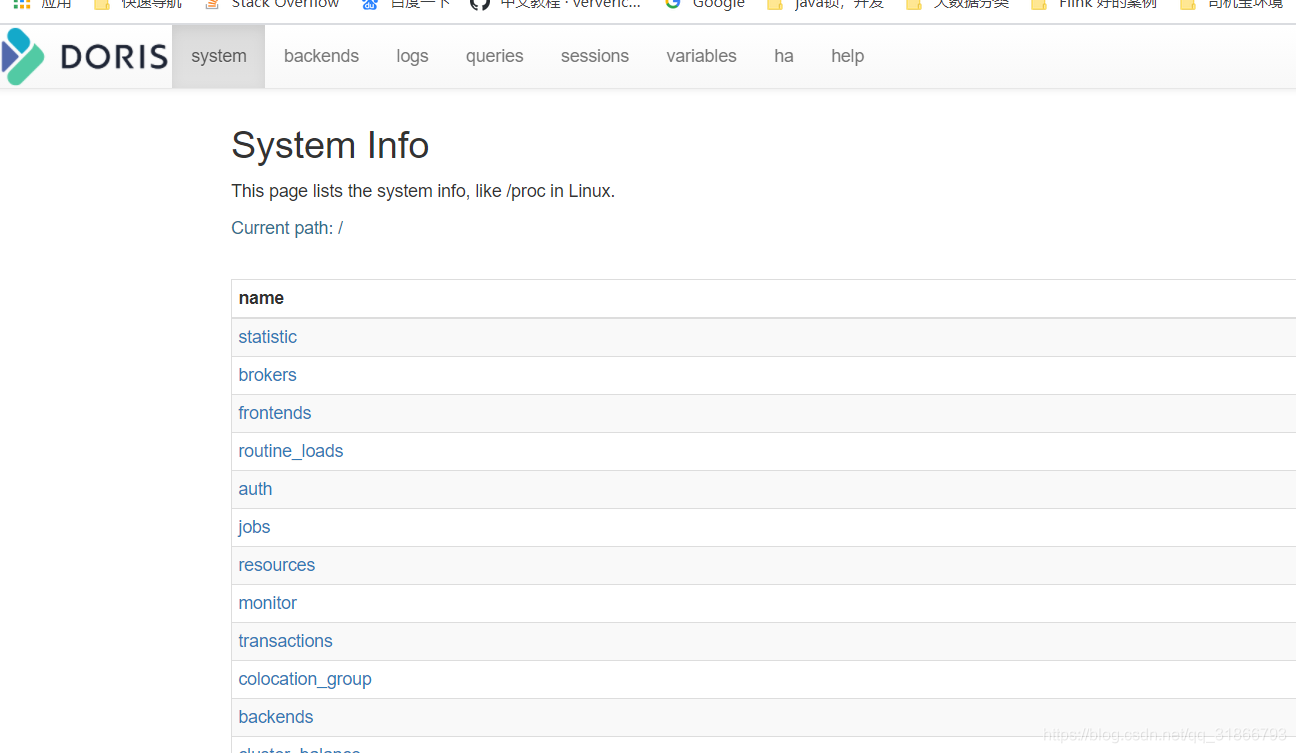The height and width of the screenshot is (753, 1296).
Task: Switch to the queries tab
Action: pyautogui.click(x=494, y=56)
